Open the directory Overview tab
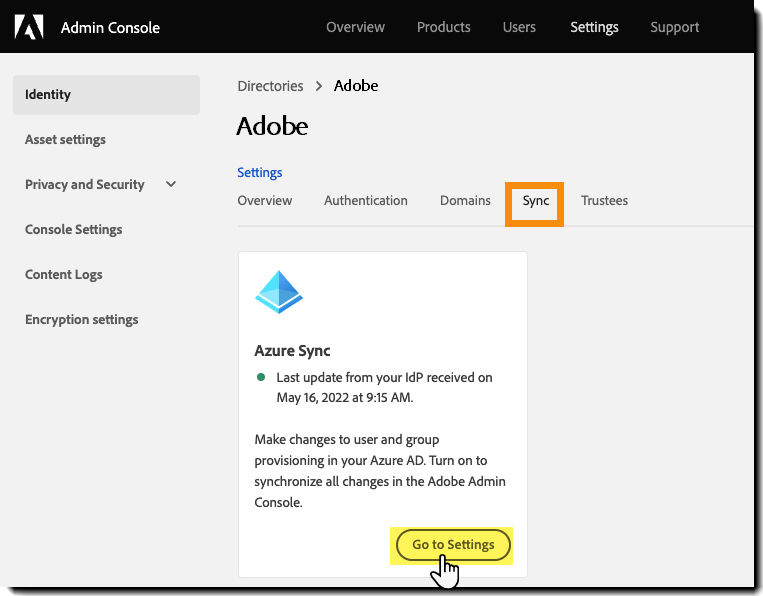 coord(265,201)
